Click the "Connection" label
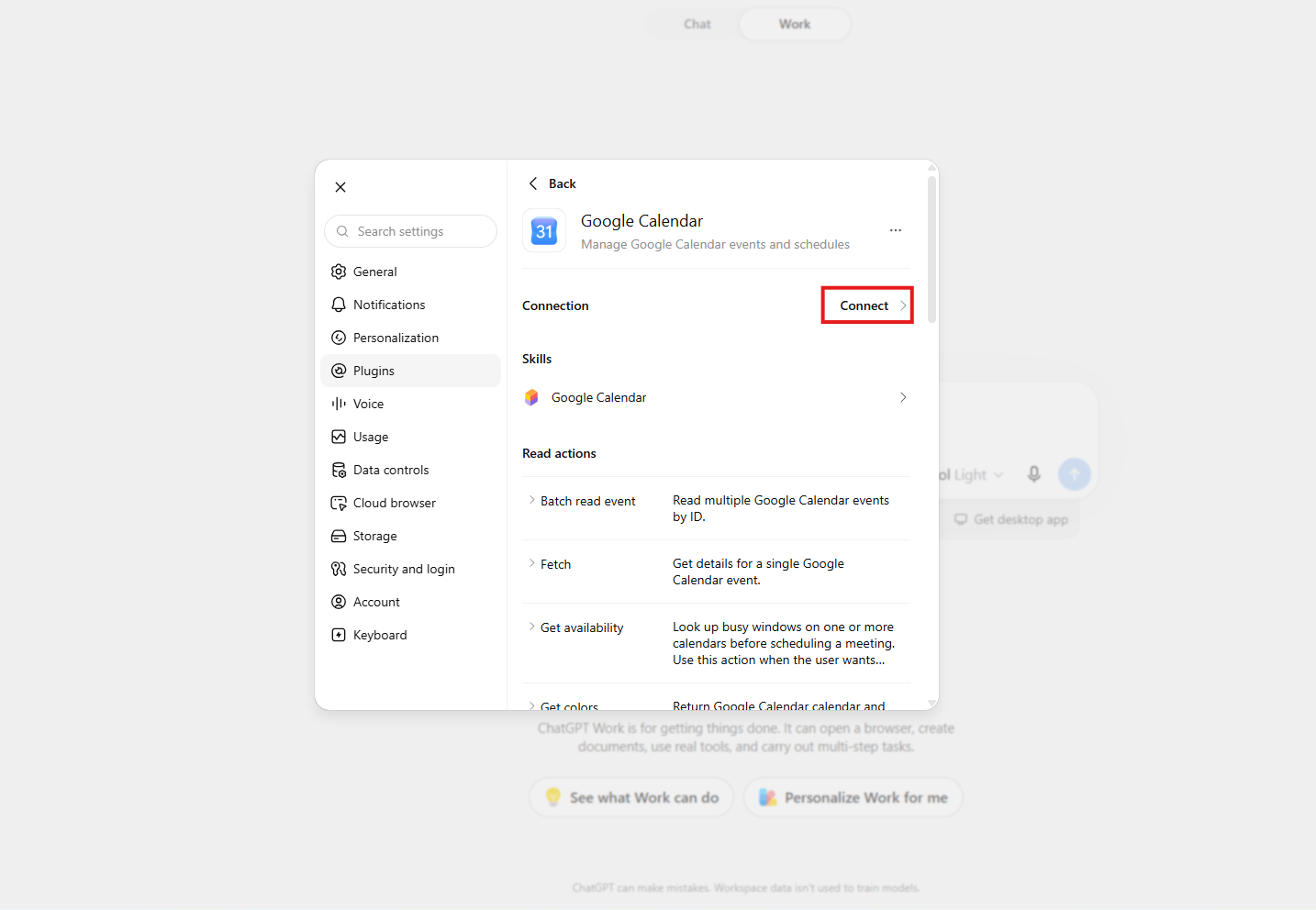The width and height of the screenshot is (1316, 910). pyautogui.click(x=555, y=305)
